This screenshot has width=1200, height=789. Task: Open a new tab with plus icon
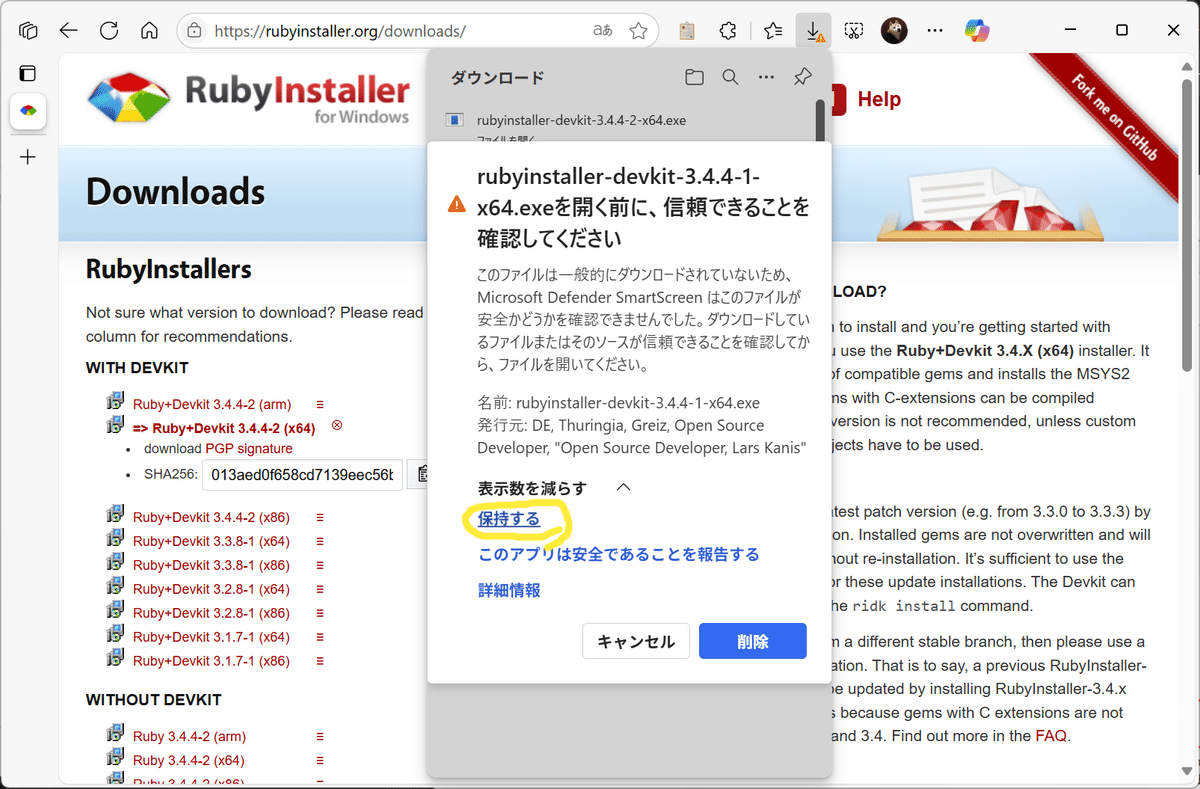[x=28, y=157]
